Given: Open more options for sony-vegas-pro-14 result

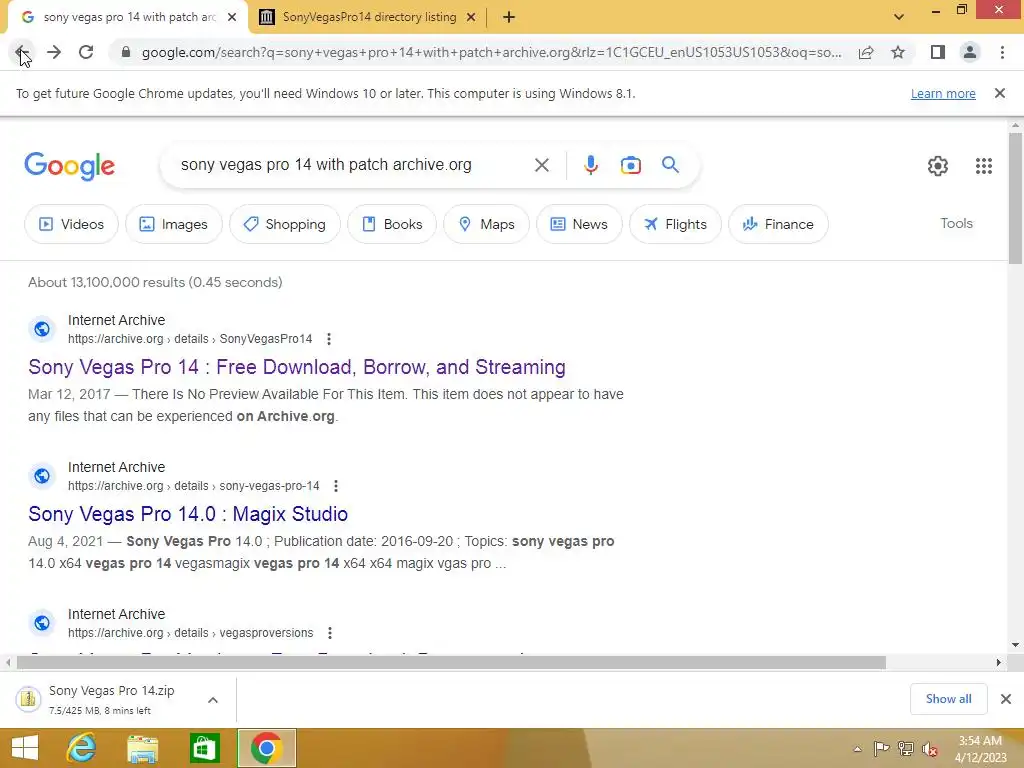Looking at the screenshot, I should click(x=336, y=486).
